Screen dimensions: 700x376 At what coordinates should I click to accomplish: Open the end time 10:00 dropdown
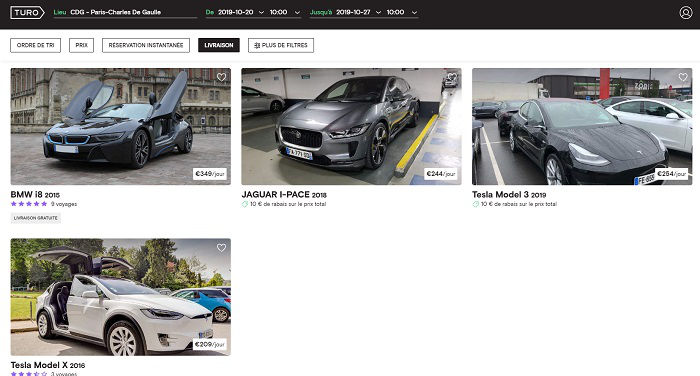click(x=402, y=13)
